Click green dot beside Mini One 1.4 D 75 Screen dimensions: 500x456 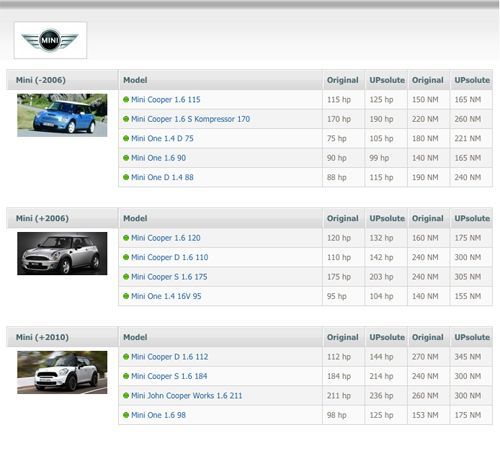coord(126,138)
